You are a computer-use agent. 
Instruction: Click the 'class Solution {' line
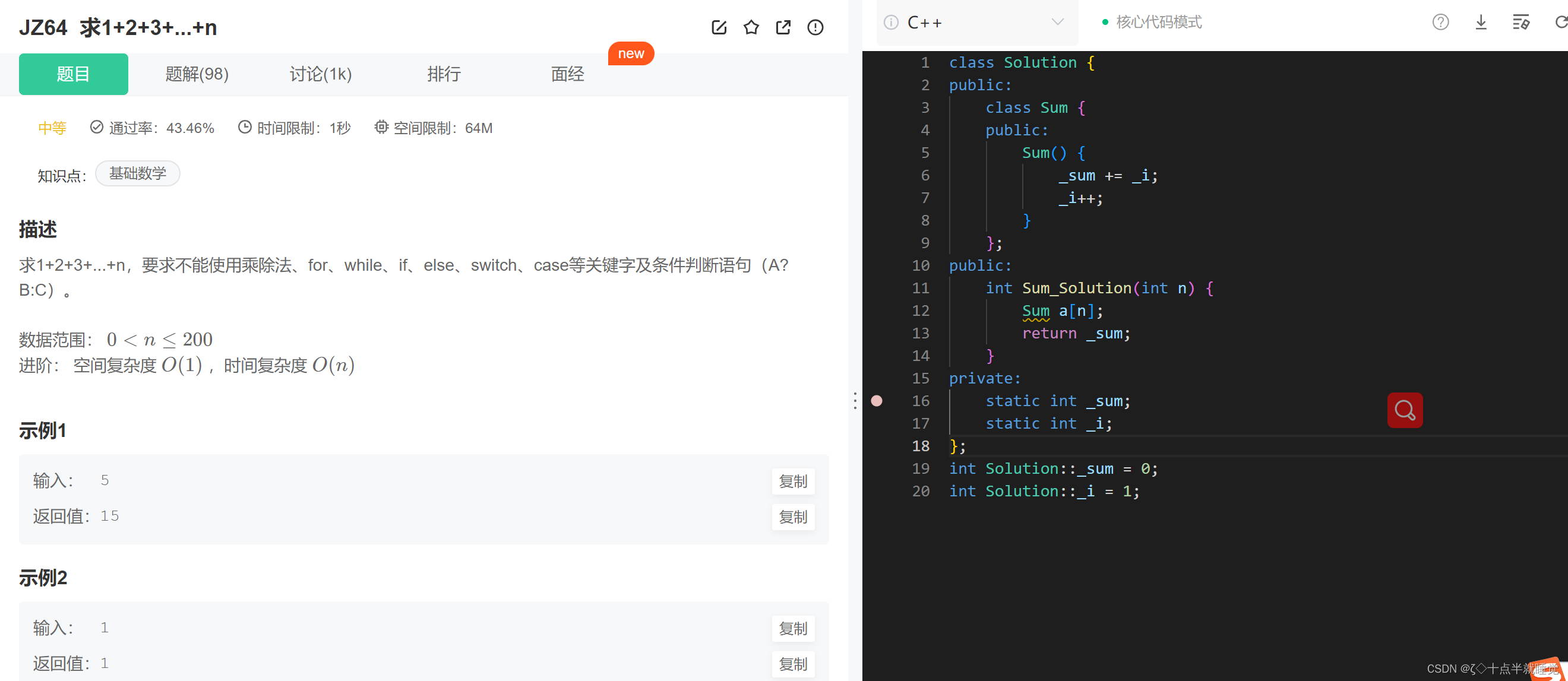[1022, 63]
